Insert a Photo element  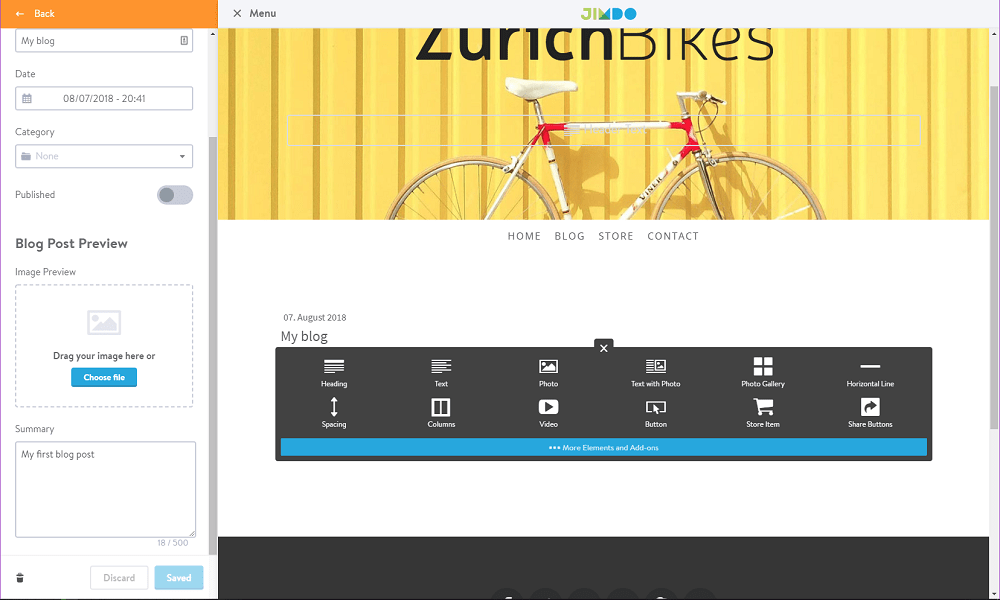pyautogui.click(x=548, y=373)
